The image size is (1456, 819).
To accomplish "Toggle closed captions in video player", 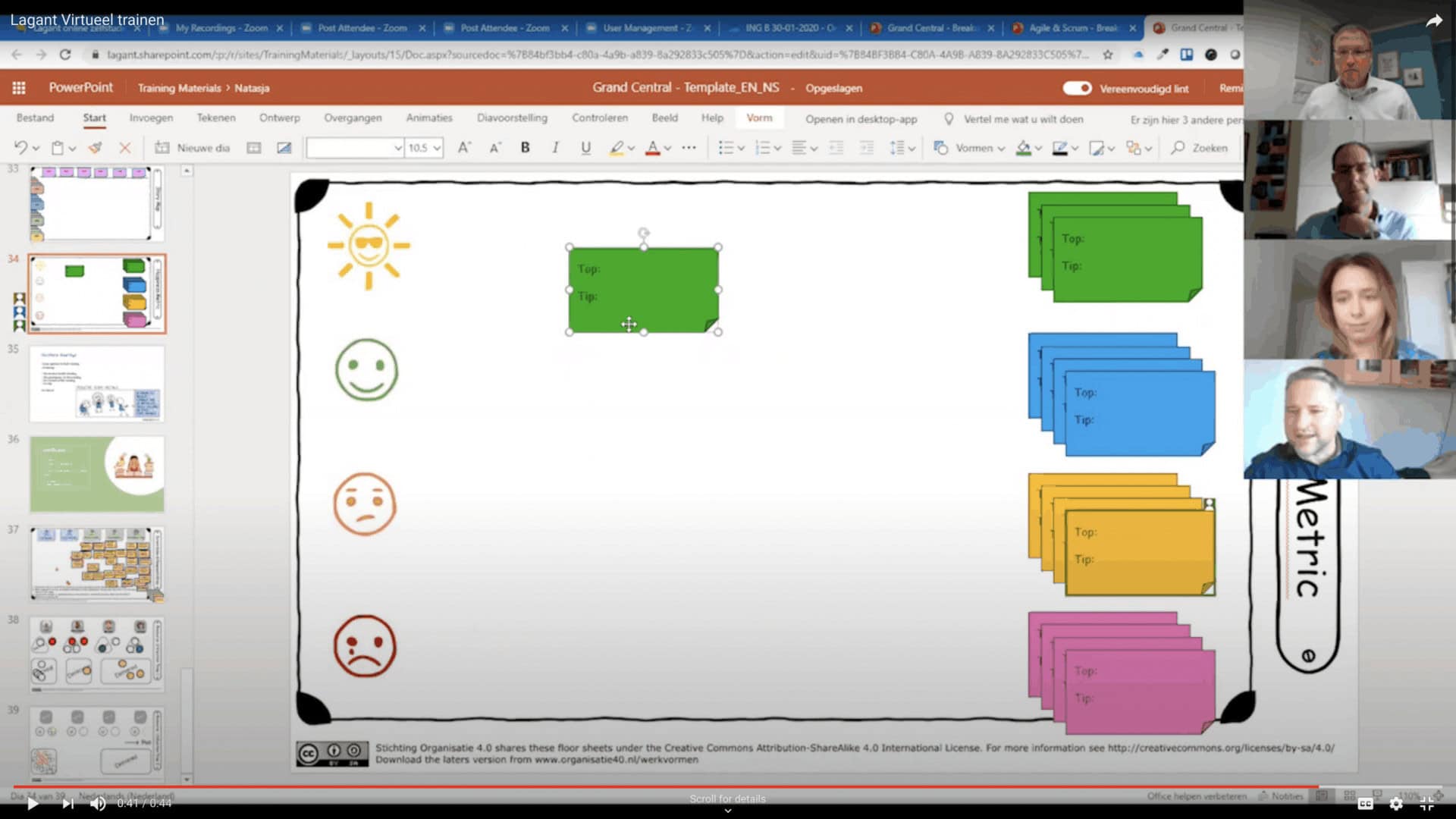I will click(1365, 803).
